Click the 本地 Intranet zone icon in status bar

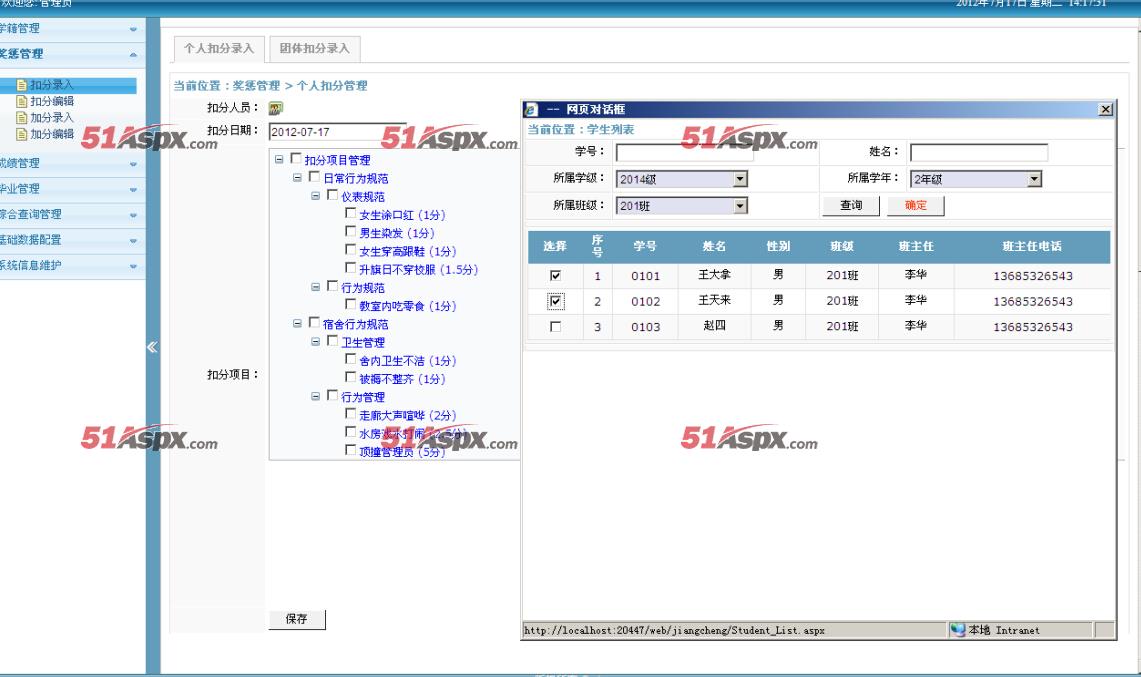(958, 630)
